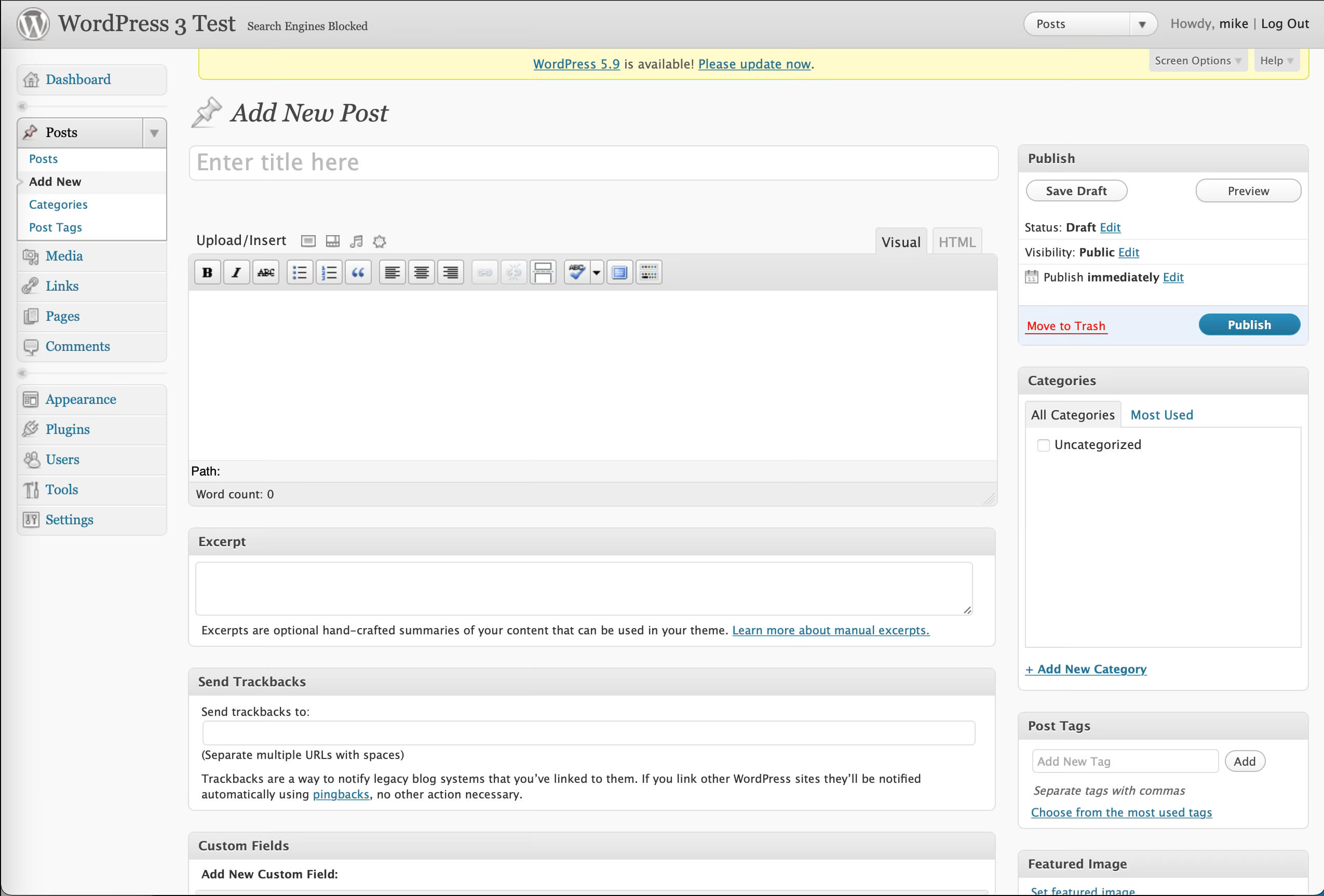Viewport: 1324px width, 896px height.
Task: Apply Strikethrough formatting button
Action: point(265,272)
